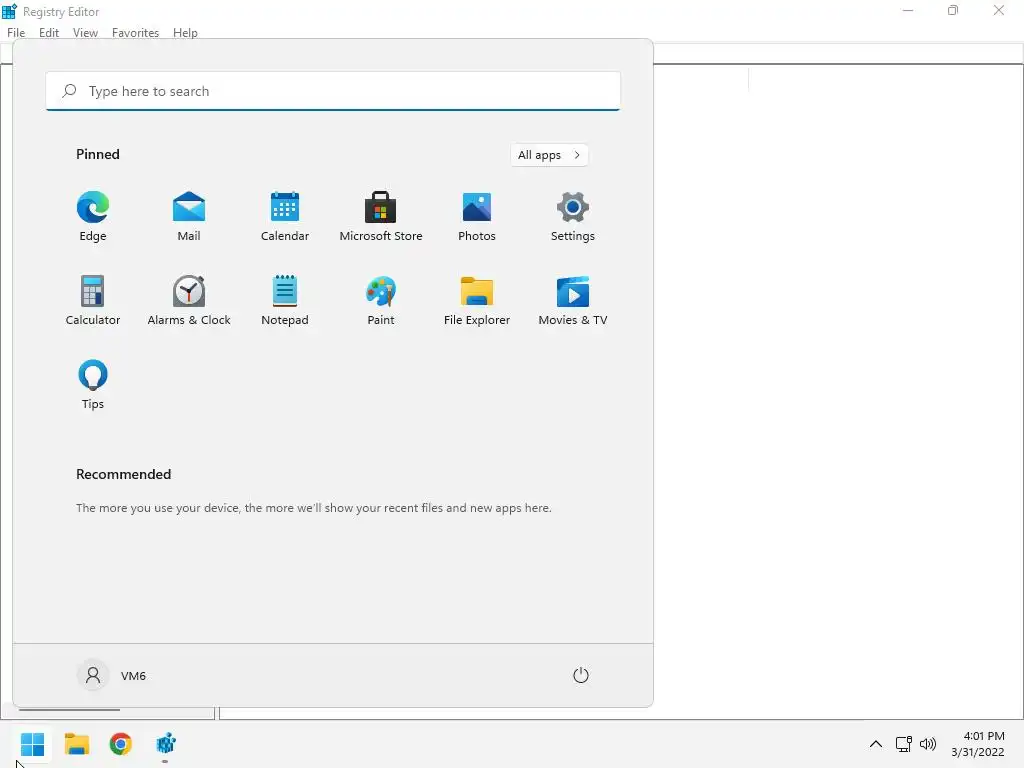Open the Paint app
The width and height of the screenshot is (1024, 768).
coord(381,300)
